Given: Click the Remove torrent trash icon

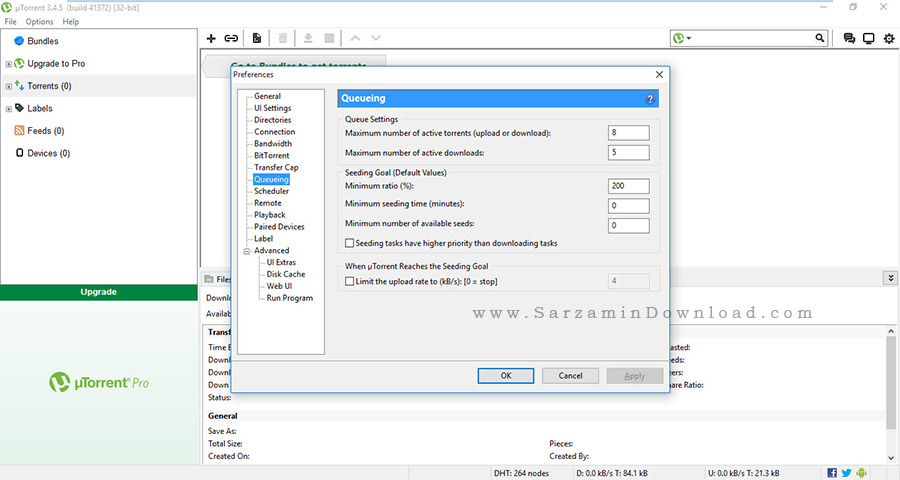Looking at the screenshot, I should [x=283, y=38].
